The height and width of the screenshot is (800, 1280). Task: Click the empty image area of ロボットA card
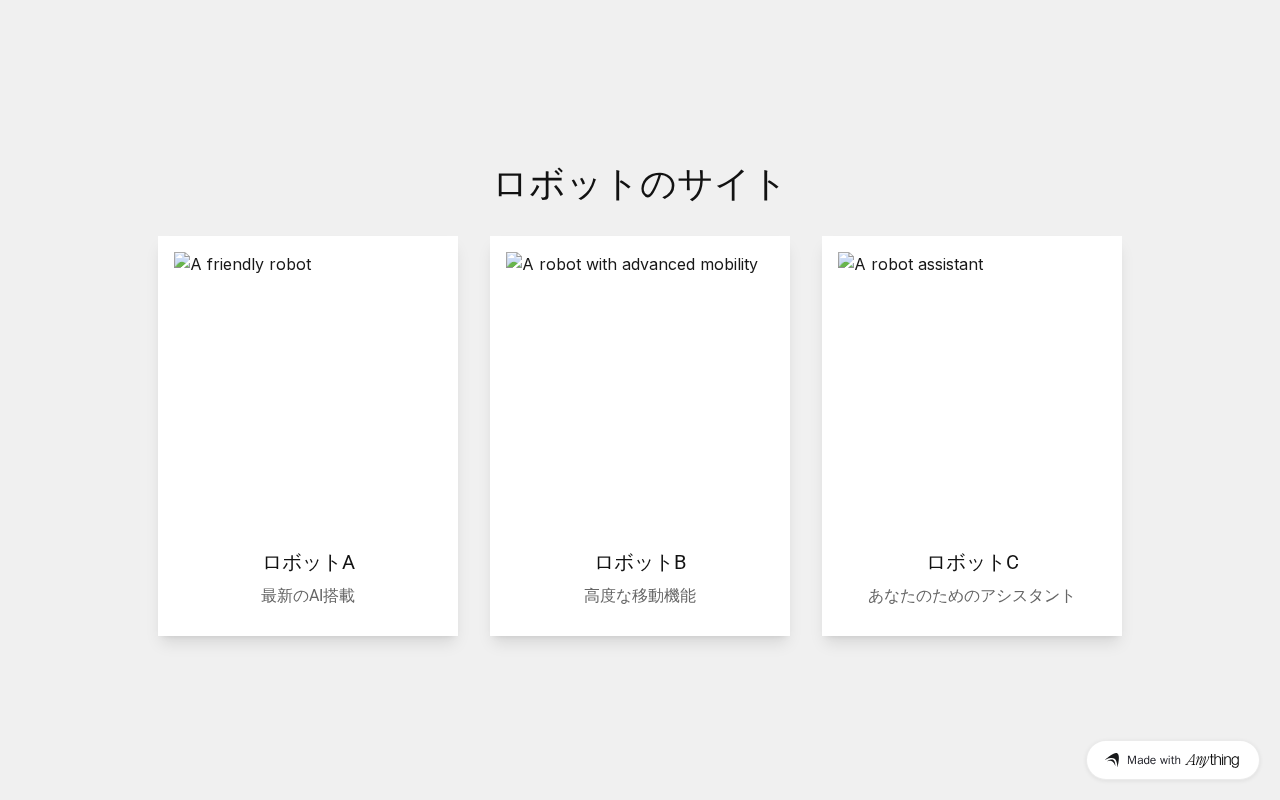click(308, 400)
